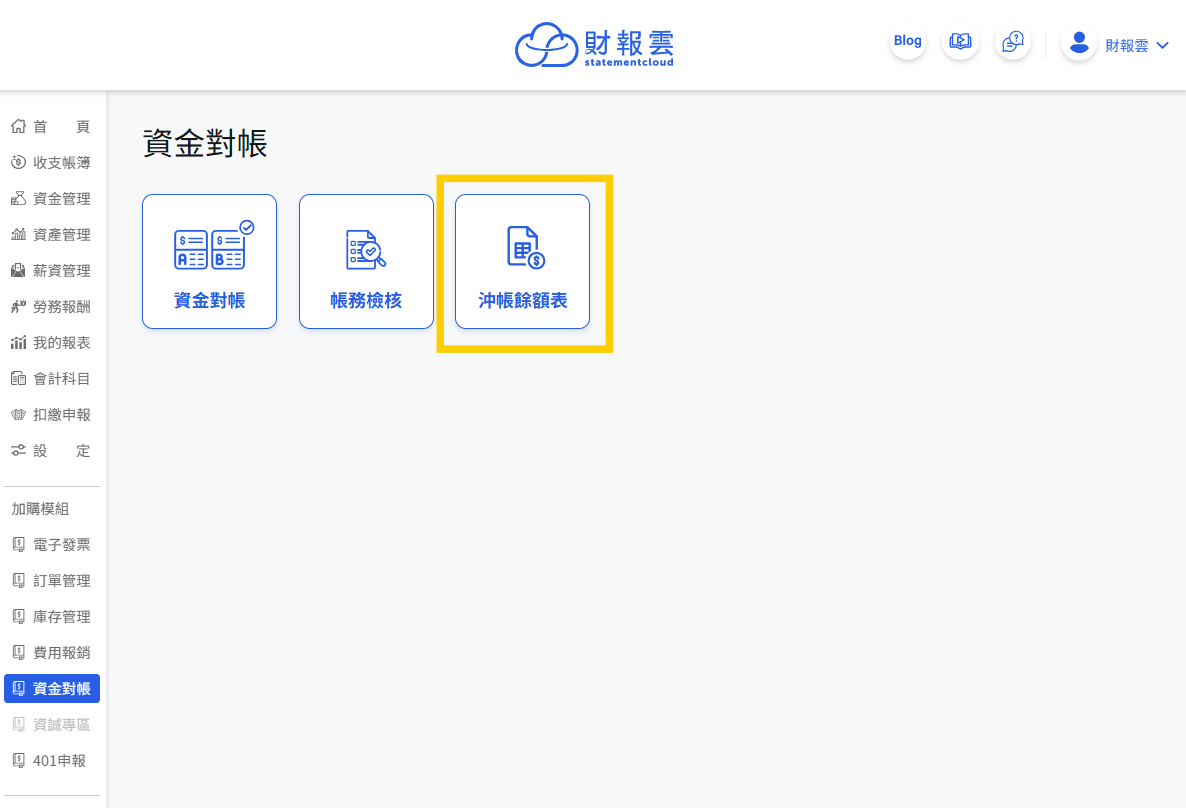Open the 資金對帳 reconciliation card
This screenshot has height=808, width=1186.
[209, 261]
